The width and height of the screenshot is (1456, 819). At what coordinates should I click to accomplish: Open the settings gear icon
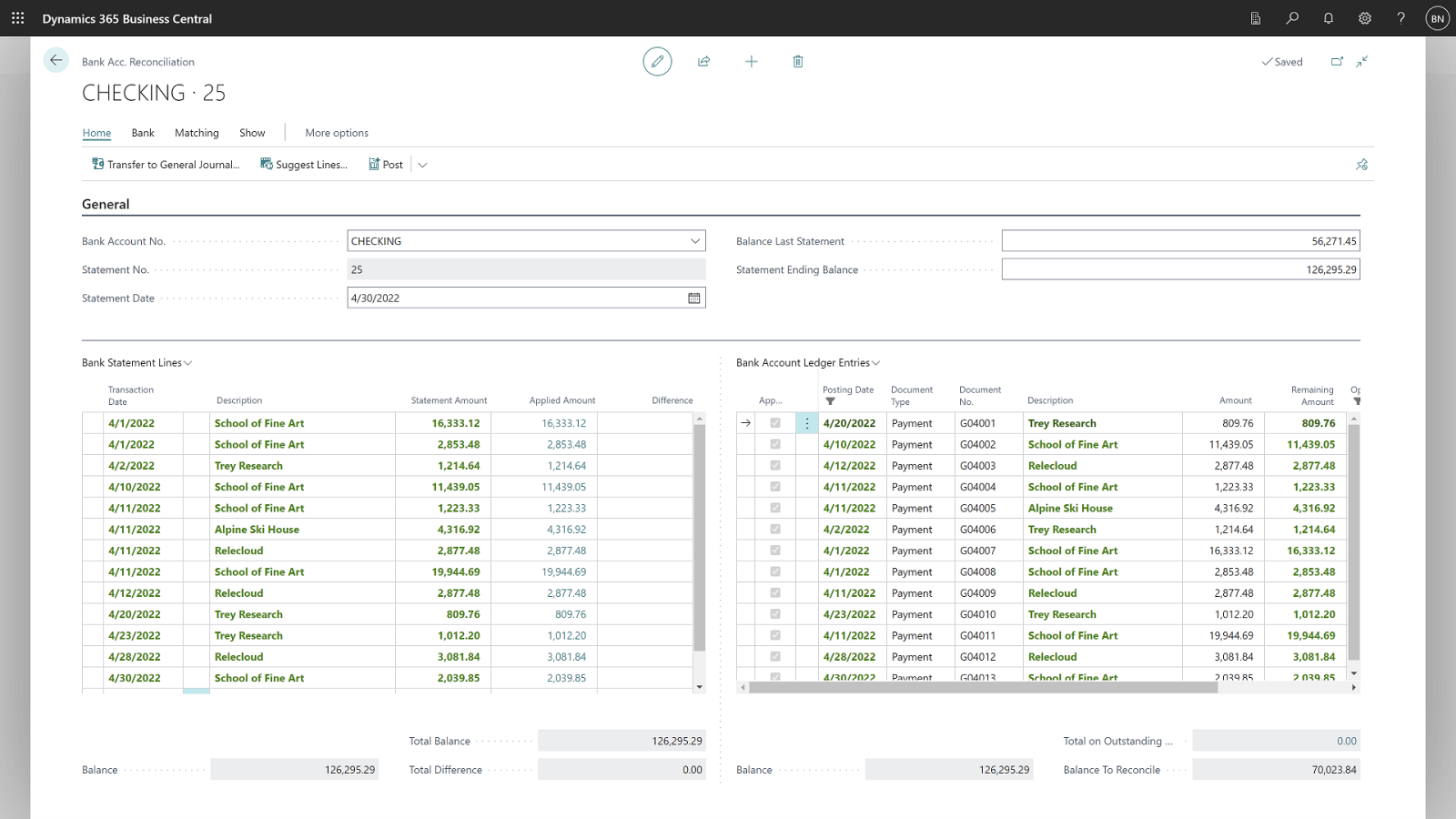point(1364,18)
